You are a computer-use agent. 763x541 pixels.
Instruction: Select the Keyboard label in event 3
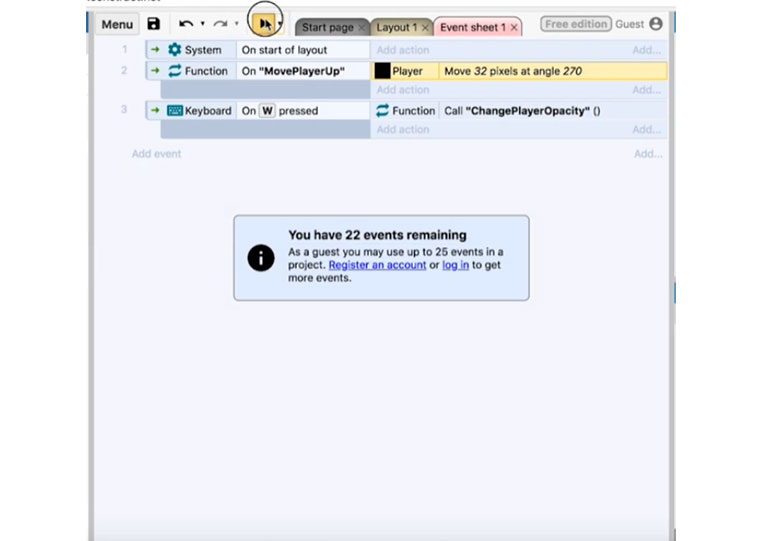[x=208, y=111]
